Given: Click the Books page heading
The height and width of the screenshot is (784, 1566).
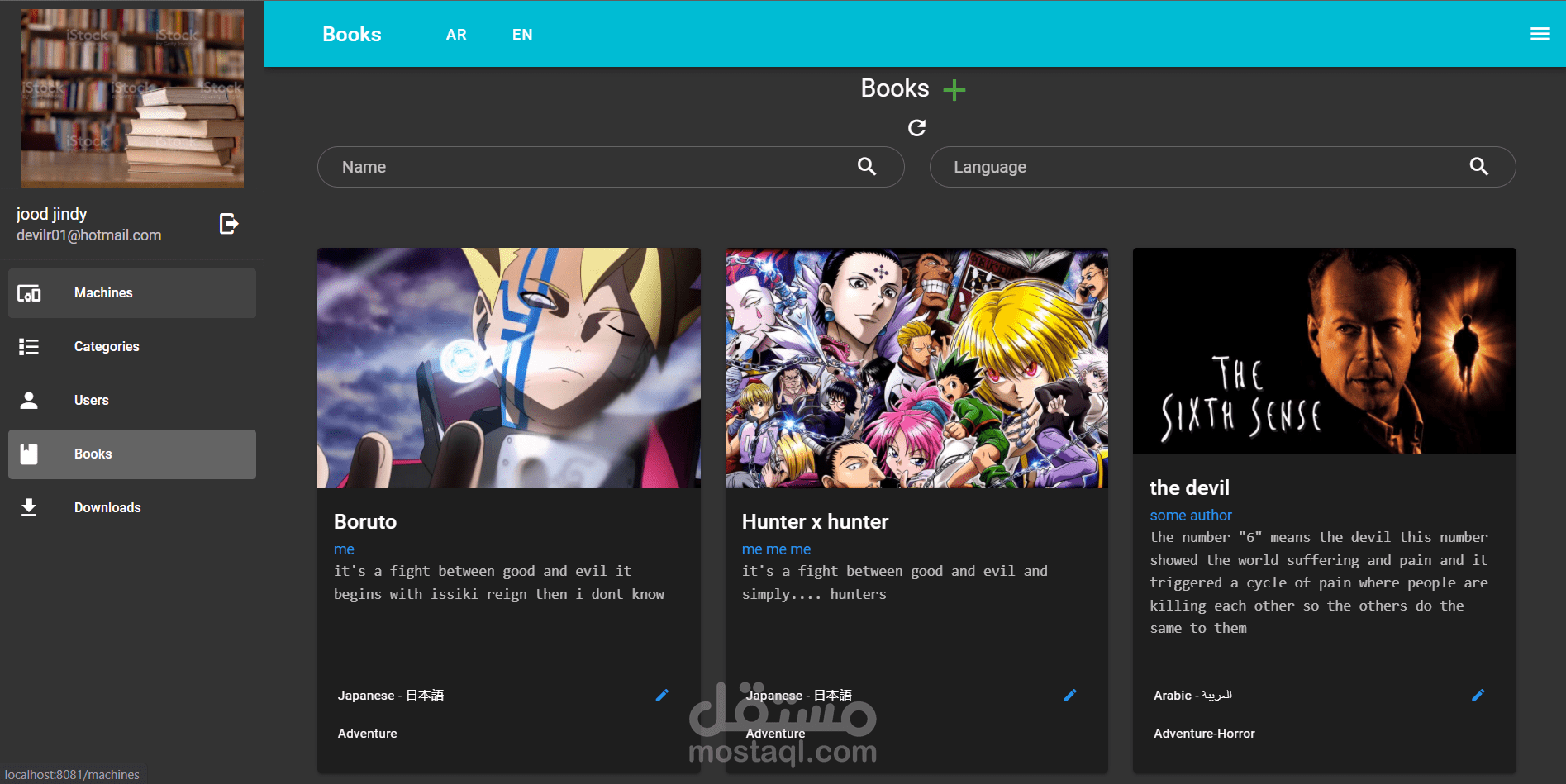Looking at the screenshot, I should (x=895, y=88).
